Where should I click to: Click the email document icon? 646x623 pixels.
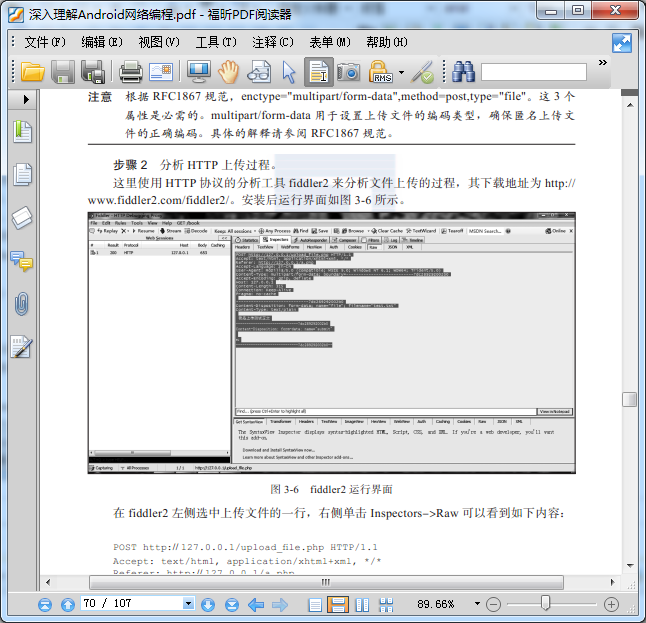click(x=161, y=72)
